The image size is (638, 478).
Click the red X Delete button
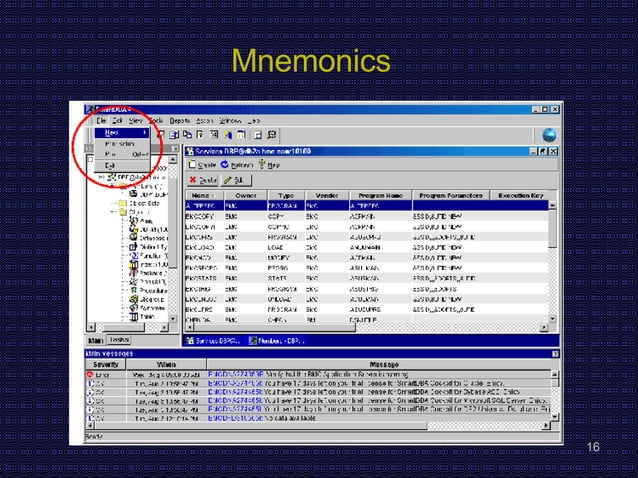tap(203, 180)
